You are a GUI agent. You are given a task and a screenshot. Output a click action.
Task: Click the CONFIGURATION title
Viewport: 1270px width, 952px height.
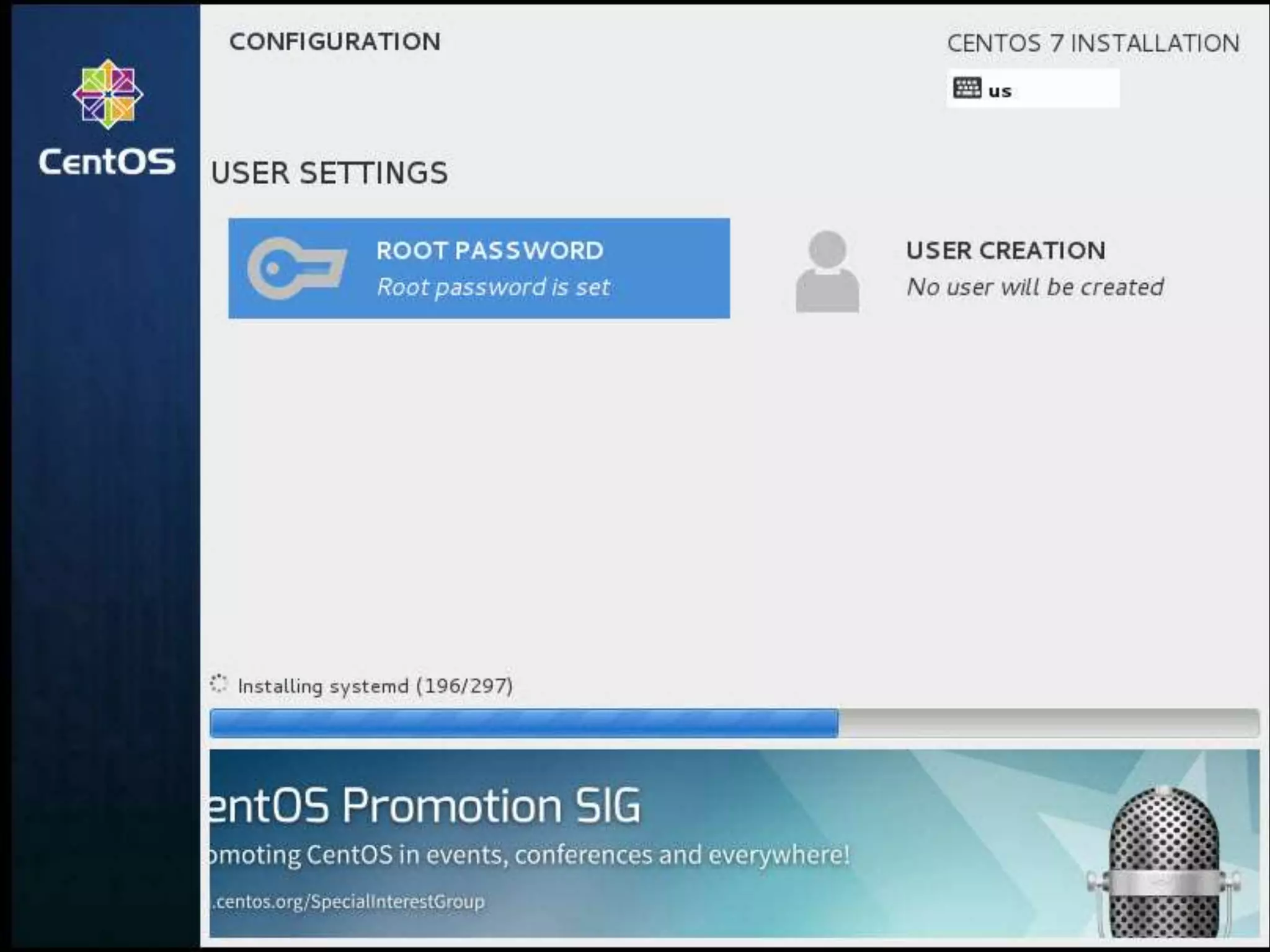pyautogui.click(x=335, y=42)
